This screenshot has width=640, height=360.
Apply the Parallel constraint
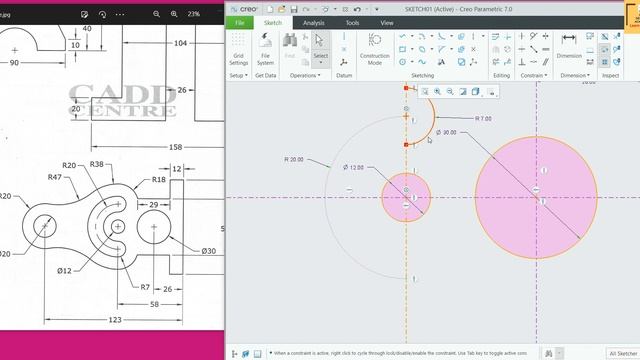coord(546,62)
